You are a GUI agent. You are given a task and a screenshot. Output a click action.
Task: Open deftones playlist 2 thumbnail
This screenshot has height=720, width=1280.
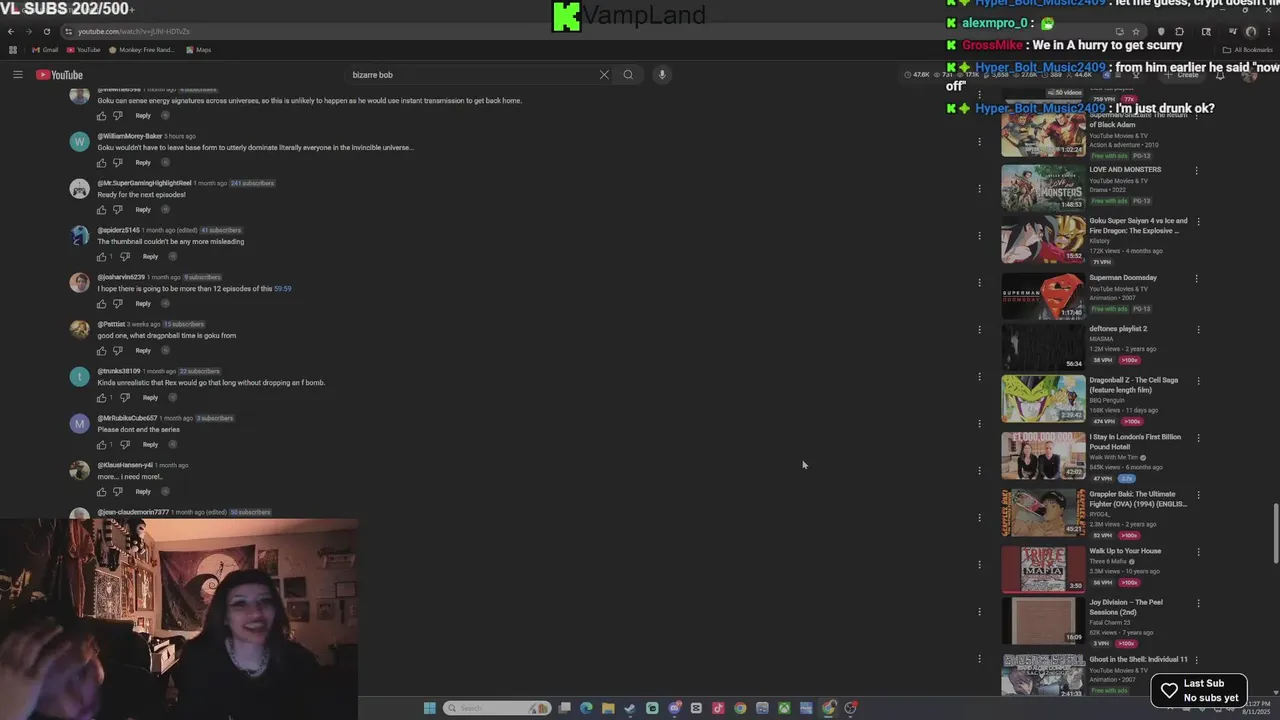1043,347
